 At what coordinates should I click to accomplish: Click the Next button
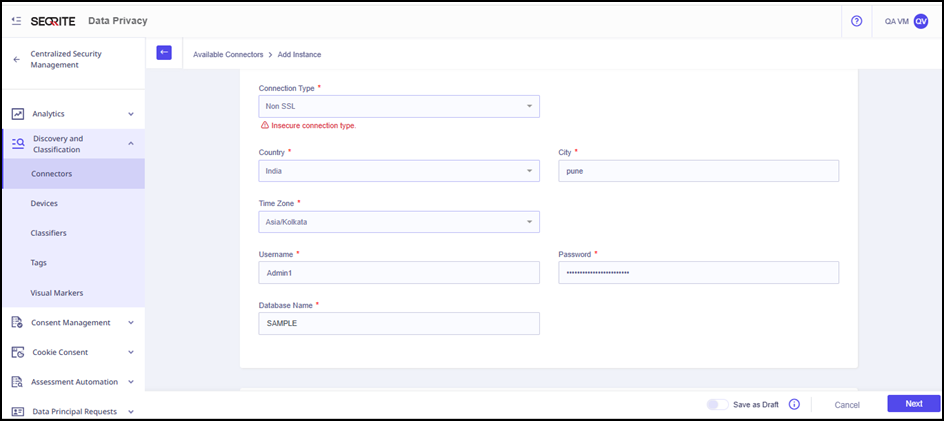[x=913, y=404]
